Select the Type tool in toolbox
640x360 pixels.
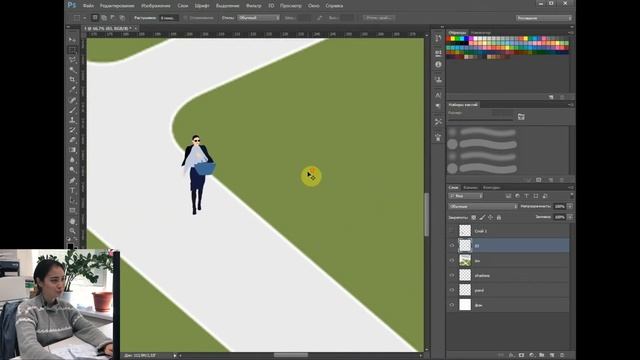(x=73, y=190)
